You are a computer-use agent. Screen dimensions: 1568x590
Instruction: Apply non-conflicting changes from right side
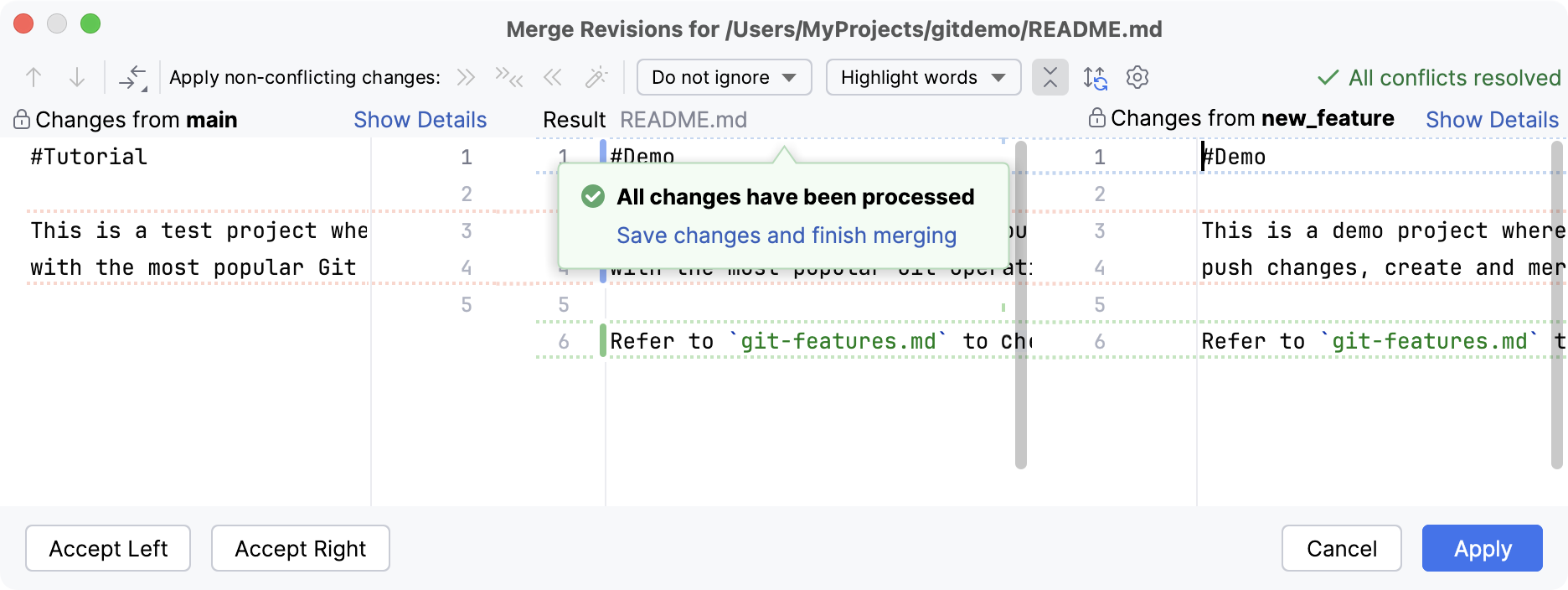552,78
